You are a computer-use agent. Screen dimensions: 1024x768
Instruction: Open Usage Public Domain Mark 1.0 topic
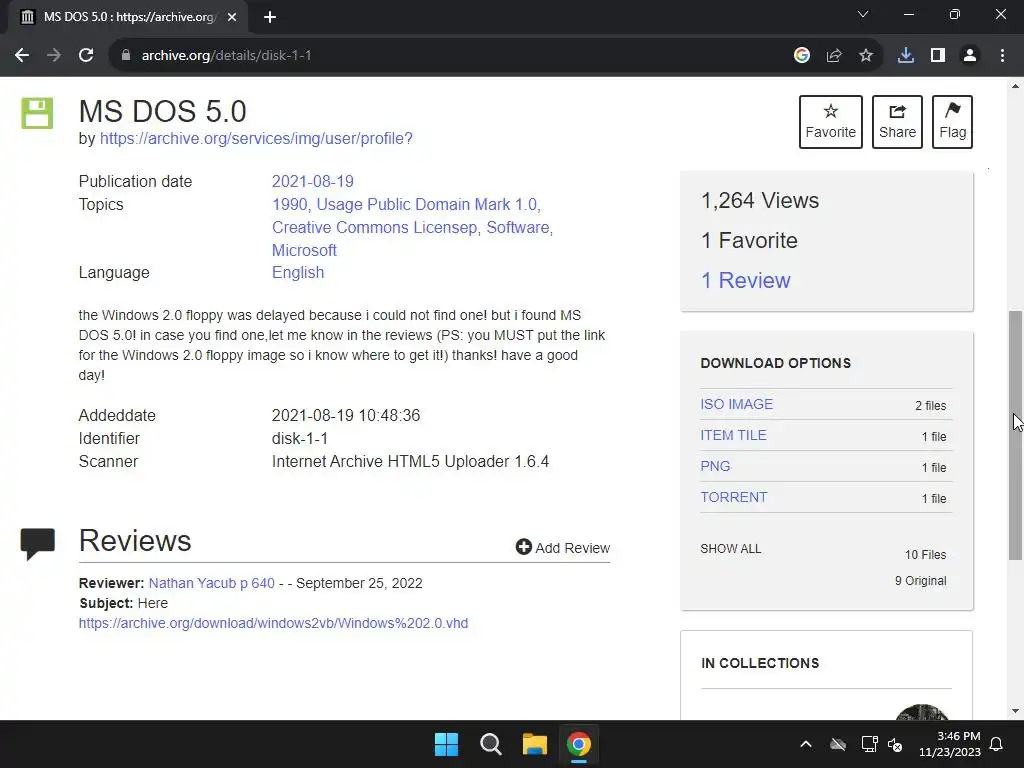click(x=426, y=204)
